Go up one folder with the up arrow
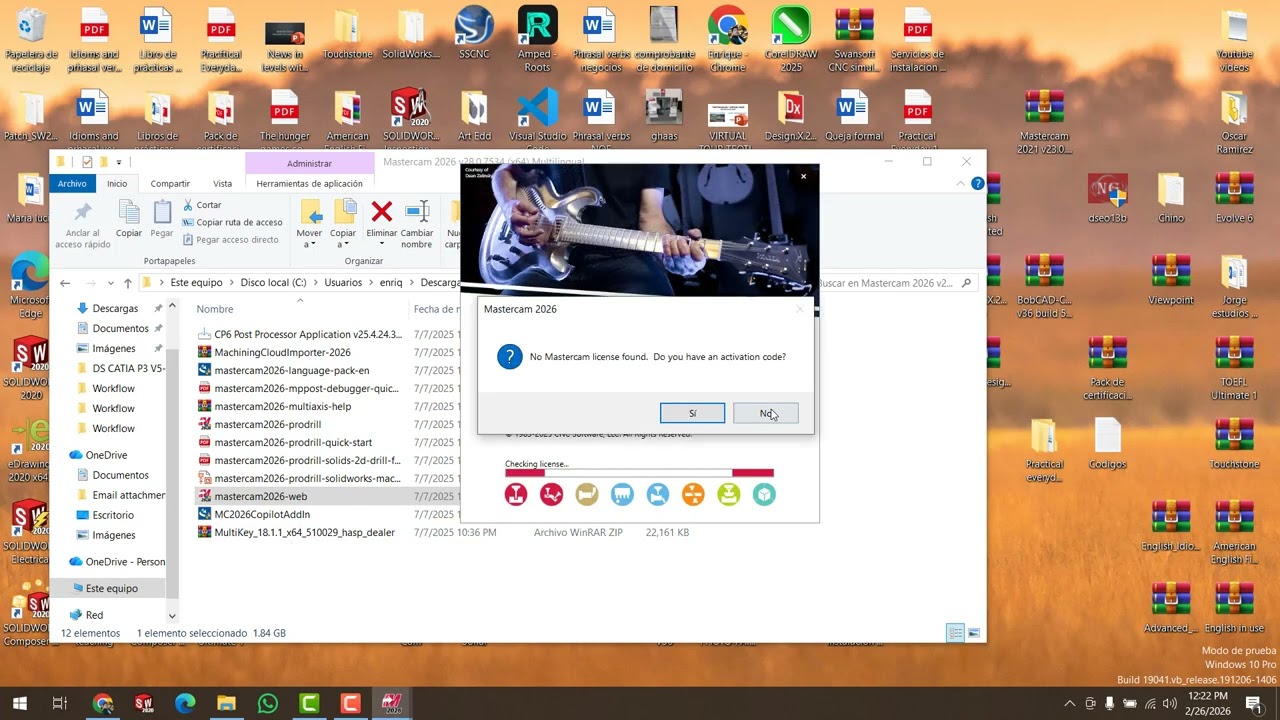This screenshot has height=720, width=1280. point(127,283)
